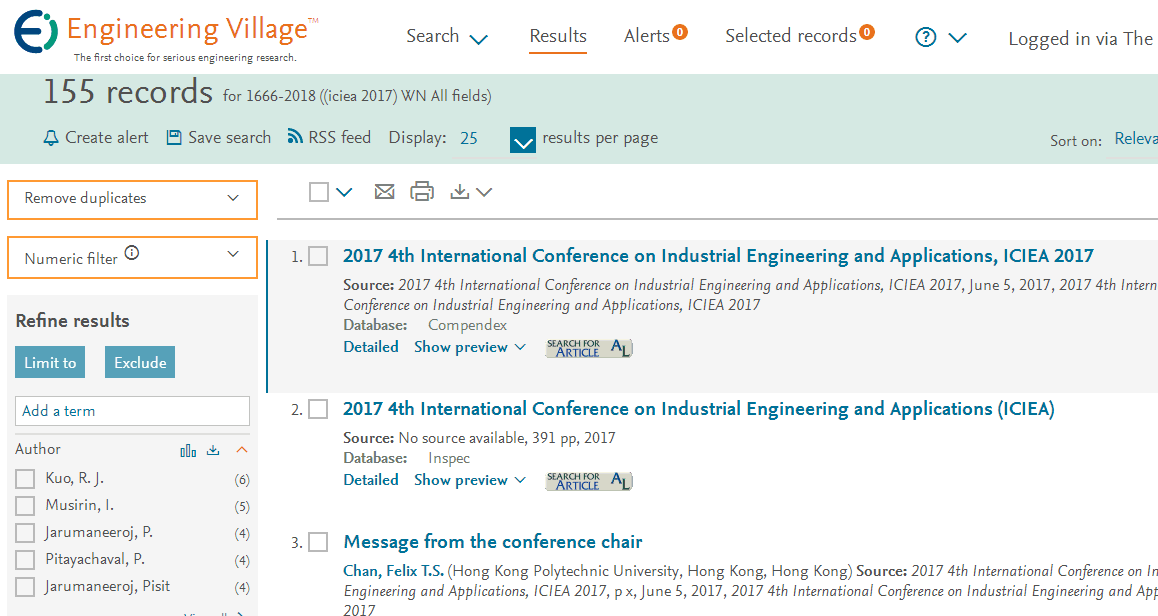The image size is (1158, 616).
Task: Click the Numeric filter info icon
Action: [x=131, y=253]
